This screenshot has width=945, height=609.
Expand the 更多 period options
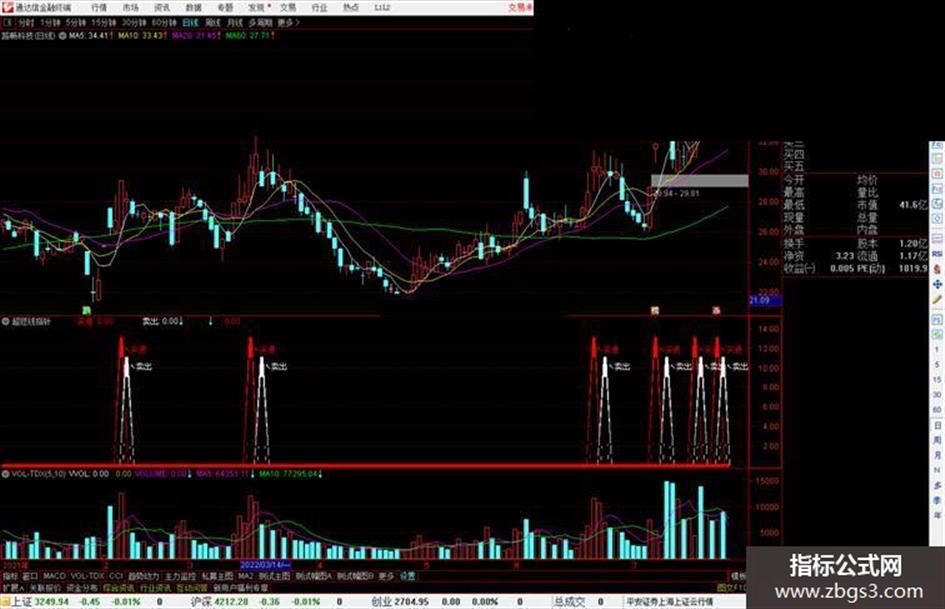pyautogui.click(x=289, y=22)
